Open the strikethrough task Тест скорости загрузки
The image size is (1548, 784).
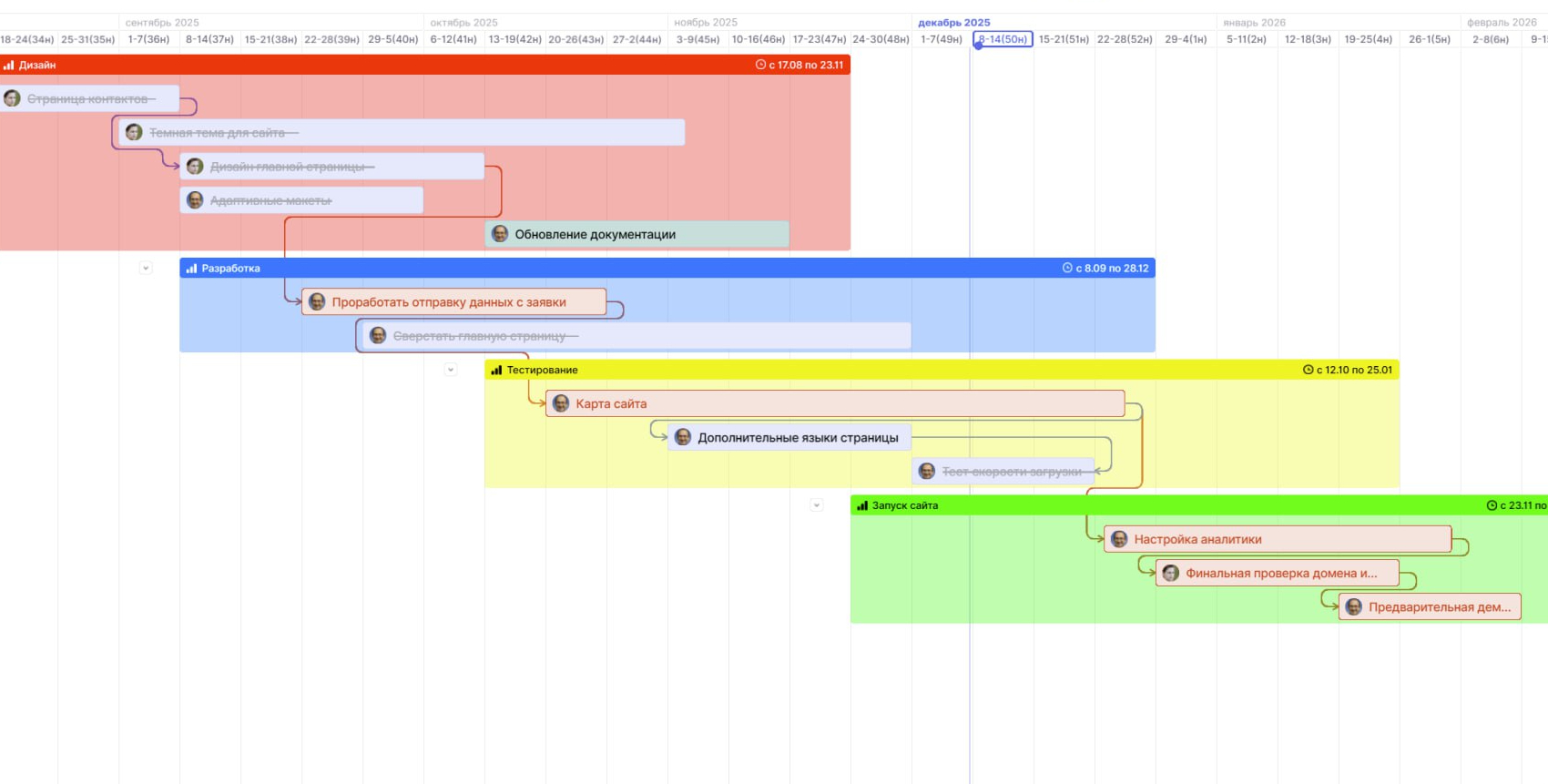point(1011,472)
